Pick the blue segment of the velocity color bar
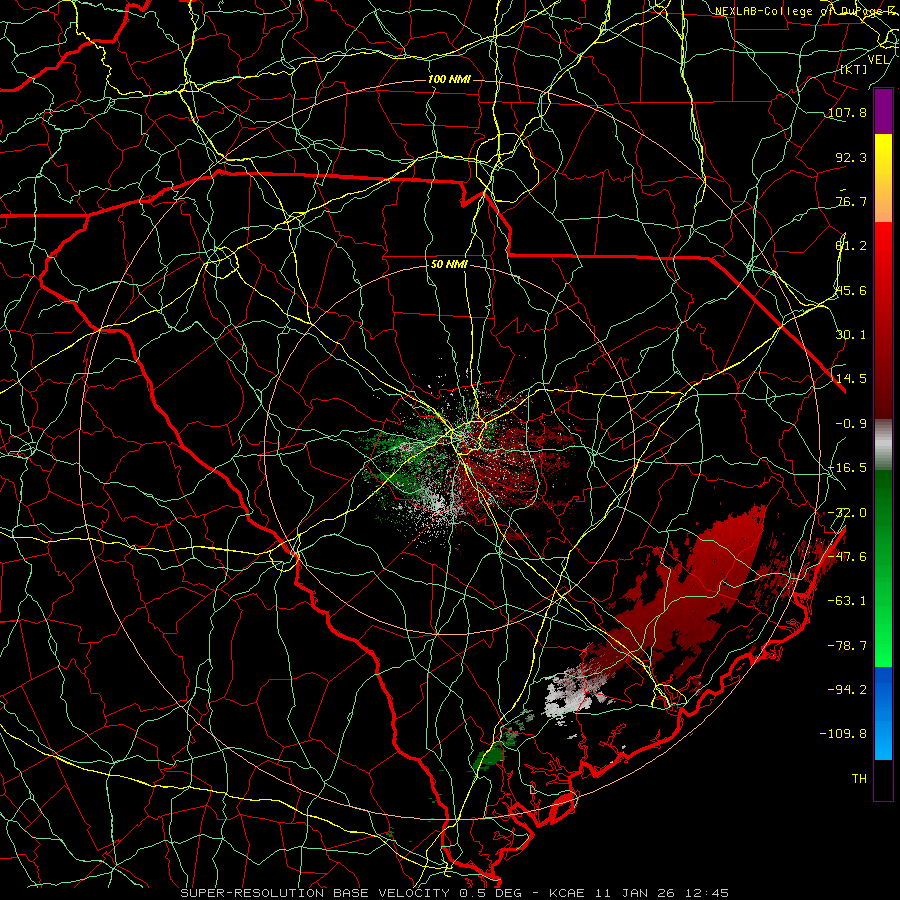Image resolution: width=900 pixels, height=900 pixels. click(x=883, y=713)
